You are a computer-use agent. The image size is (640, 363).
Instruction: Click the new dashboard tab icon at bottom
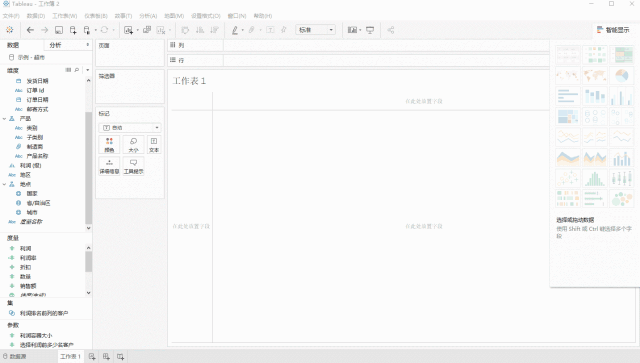point(106,356)
